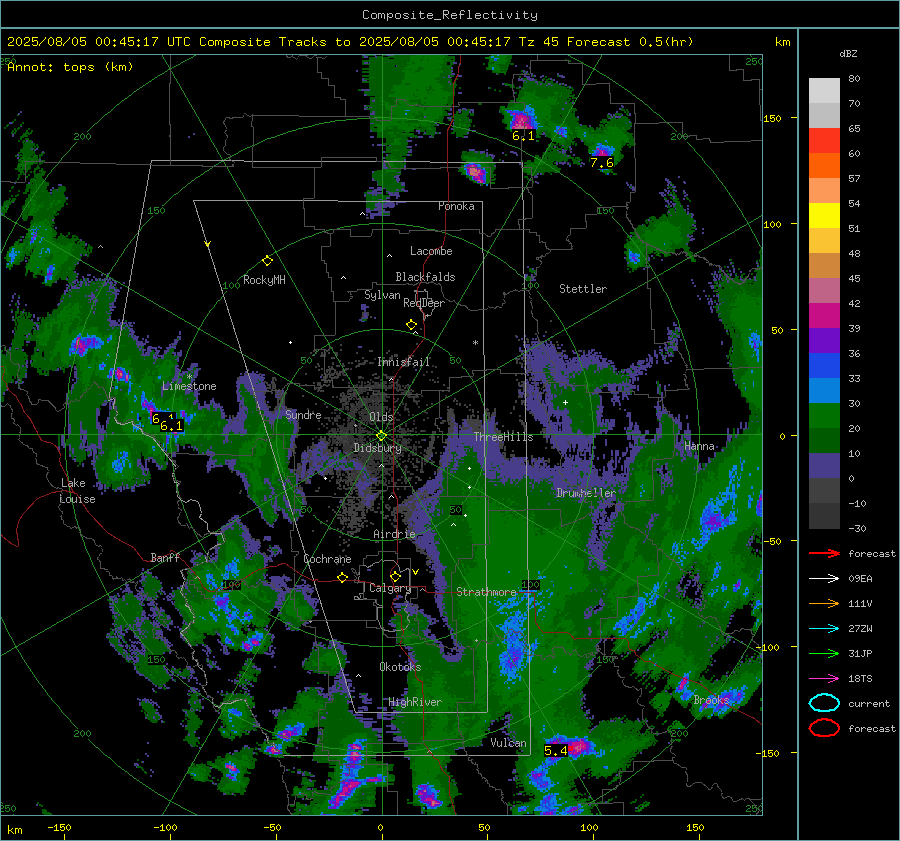This screenshot has height=841, width=900.
Task: Click the UTC Composite Tracks timestamp header
Action: pos(350,41)
